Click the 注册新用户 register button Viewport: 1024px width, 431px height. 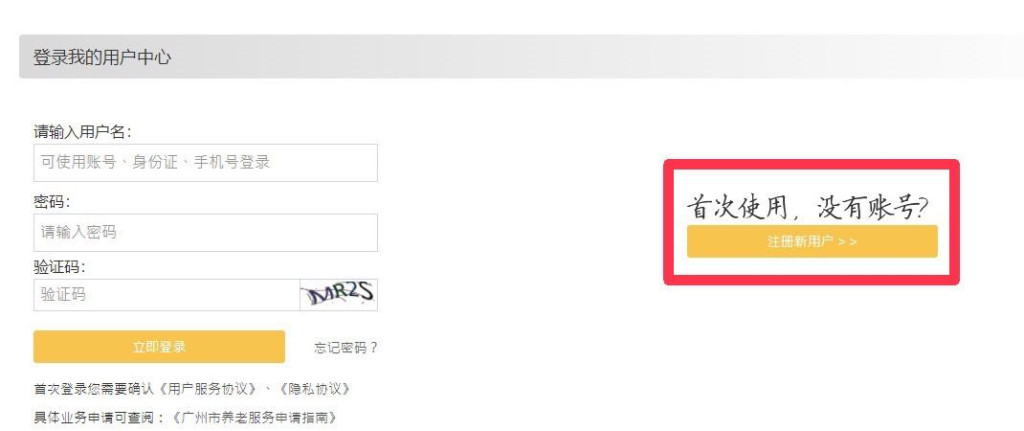click(812, 242)
